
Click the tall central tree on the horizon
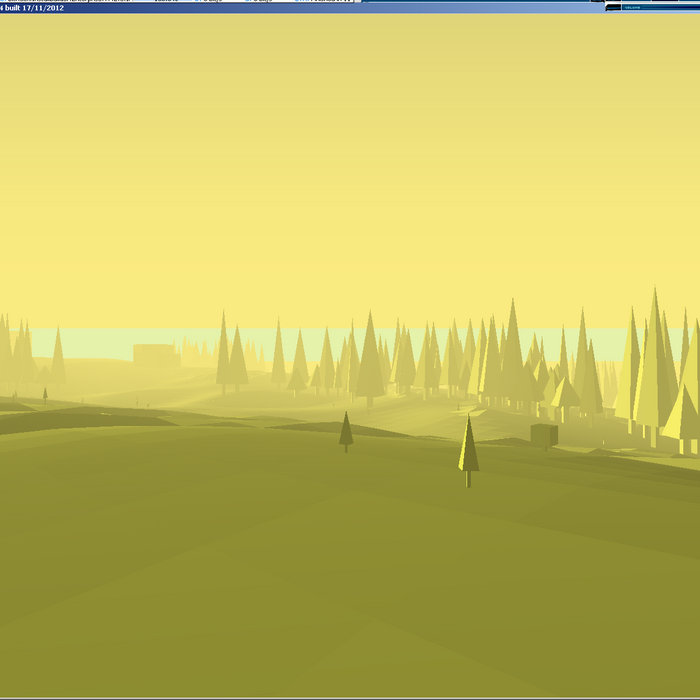[370, 360]
